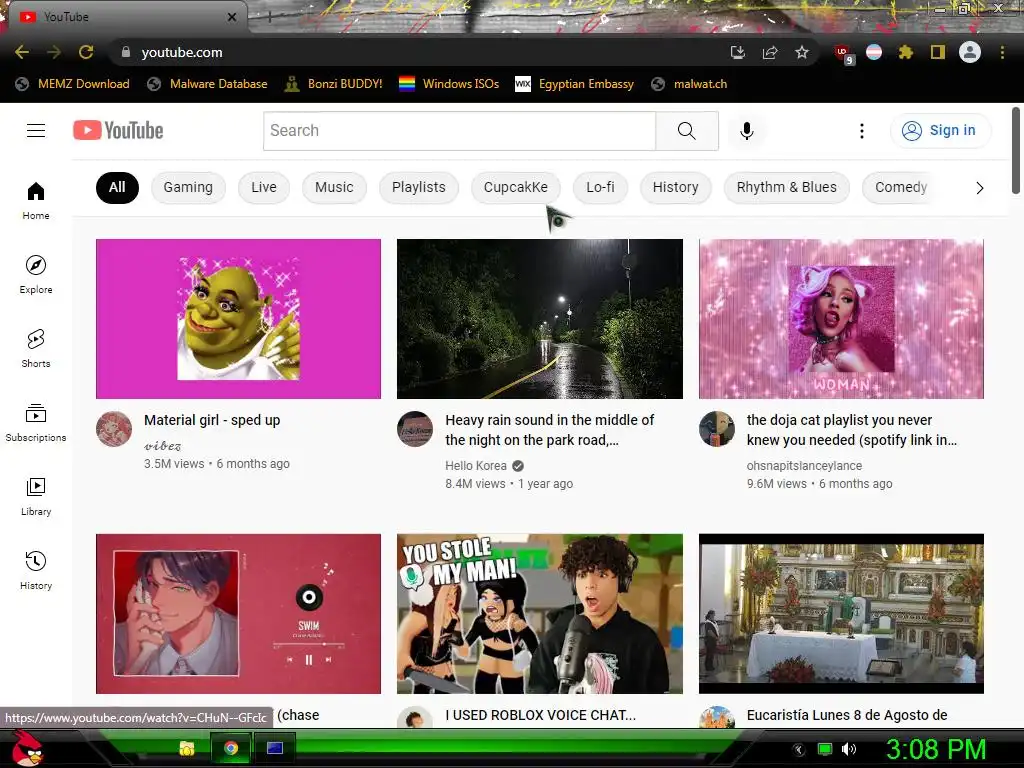Open the red SWIM music thumbnail
1024x768 pixels.
click(238, 614)
